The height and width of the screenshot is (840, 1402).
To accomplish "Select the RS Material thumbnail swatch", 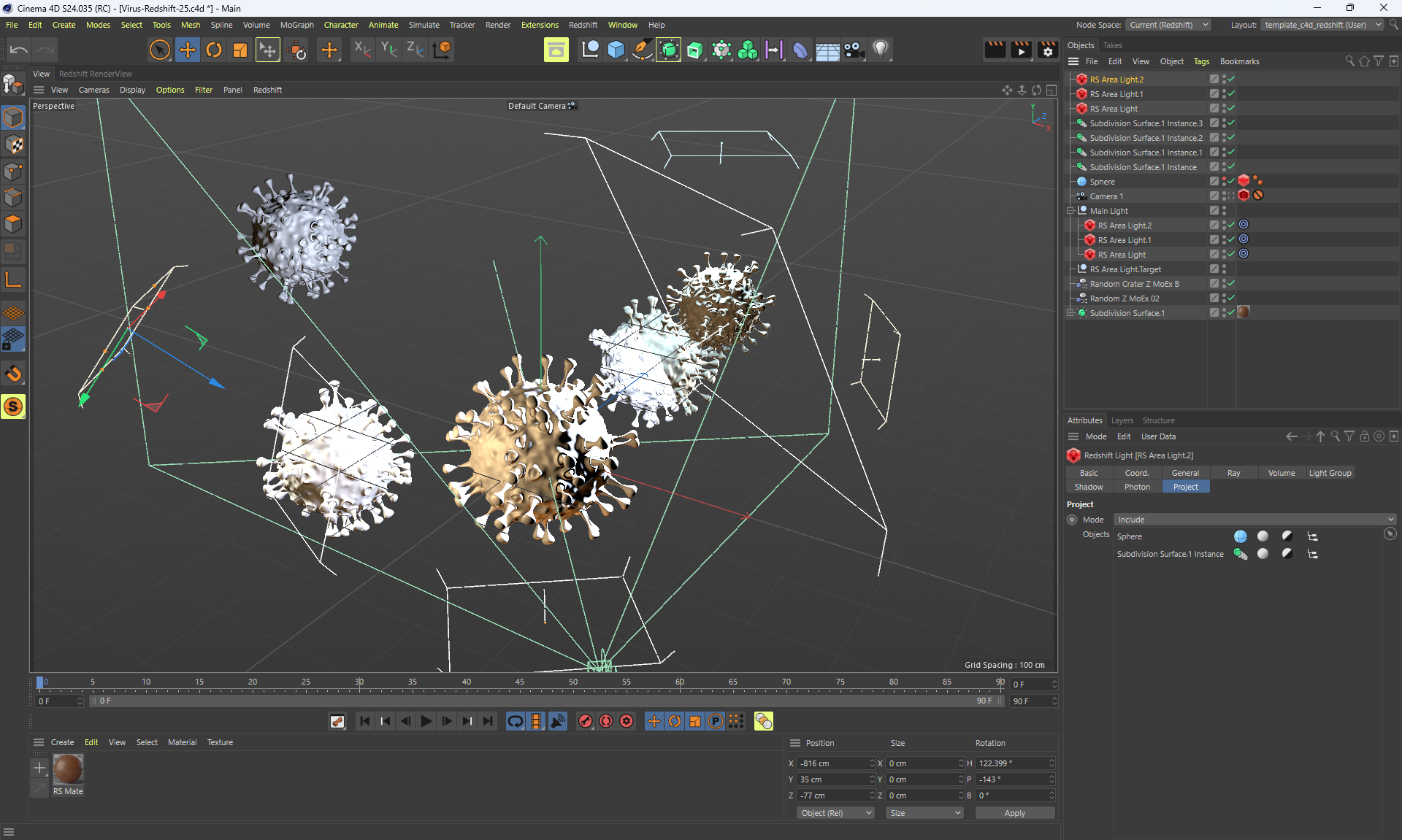I will pyautogui.click(x=68, y=769).
